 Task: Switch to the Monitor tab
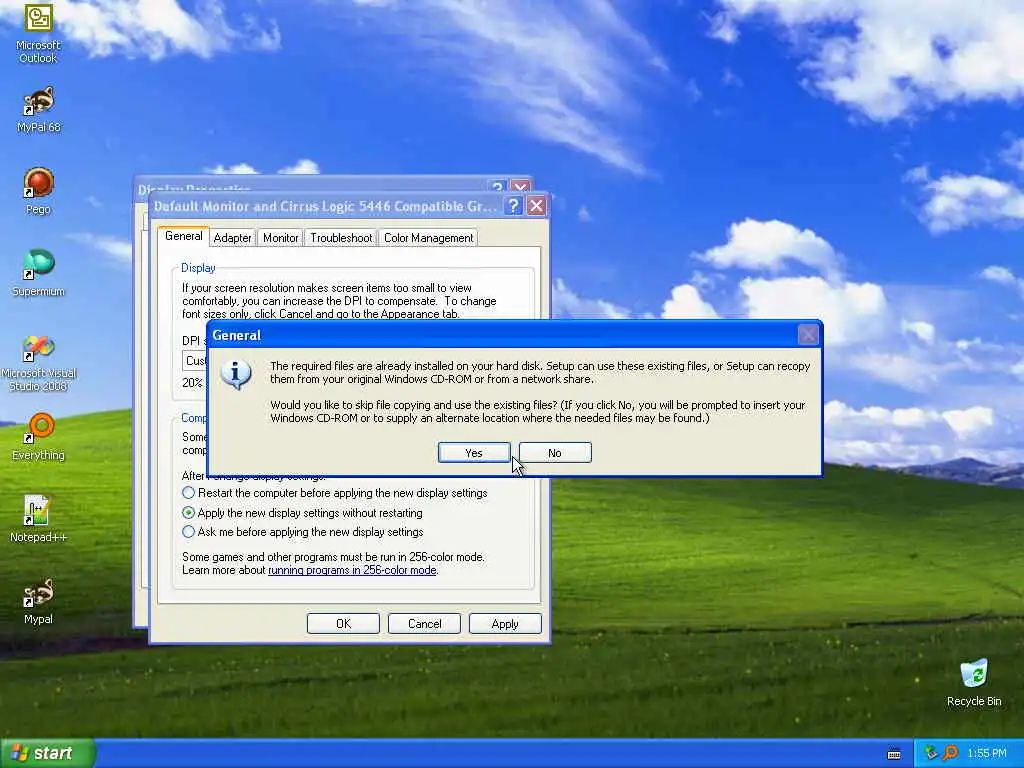pyautogui.click(x=281, y=238)
